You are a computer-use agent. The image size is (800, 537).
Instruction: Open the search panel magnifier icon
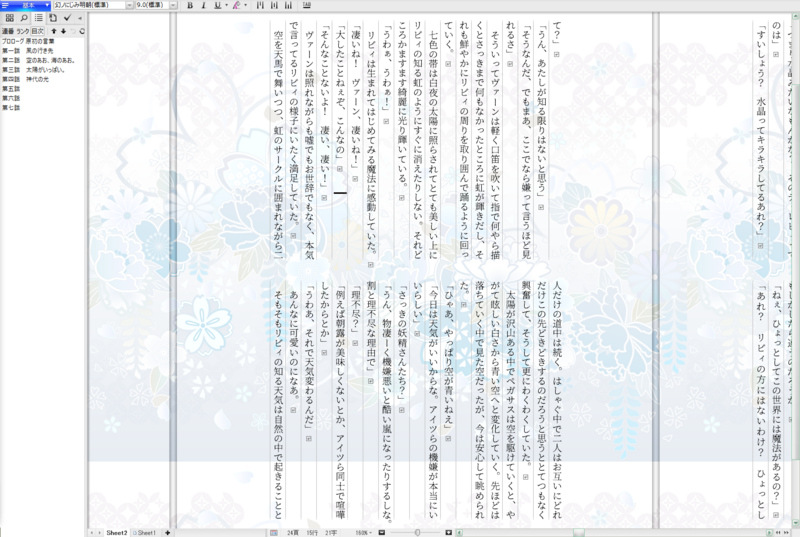(x=23, y=18)
